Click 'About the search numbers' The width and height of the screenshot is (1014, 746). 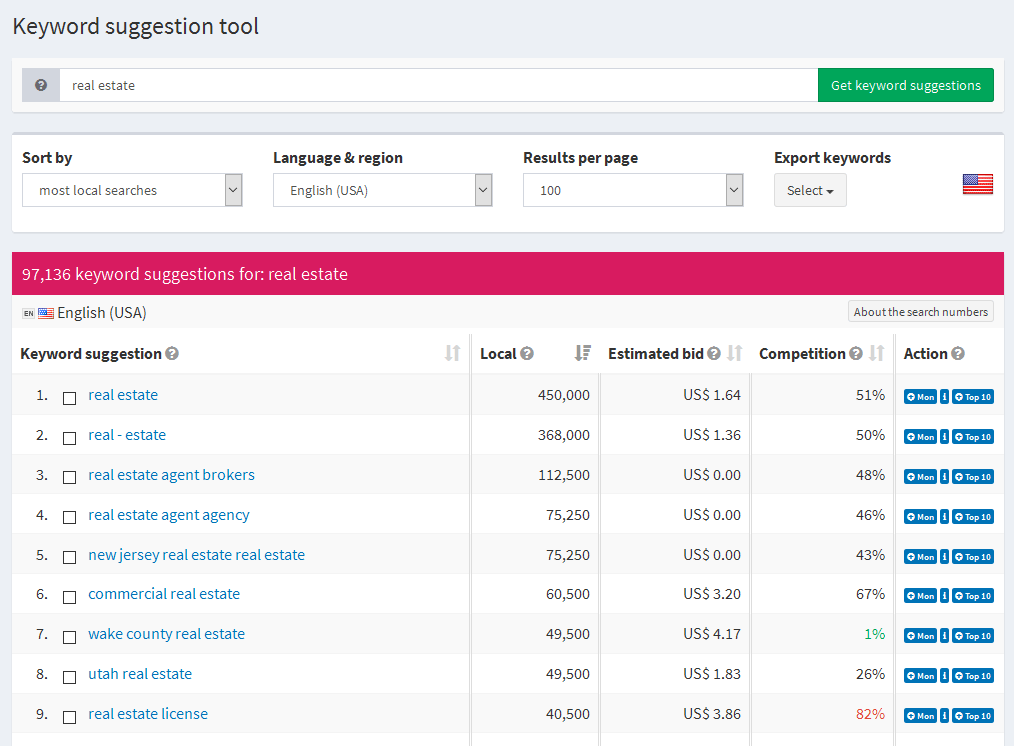920,311
